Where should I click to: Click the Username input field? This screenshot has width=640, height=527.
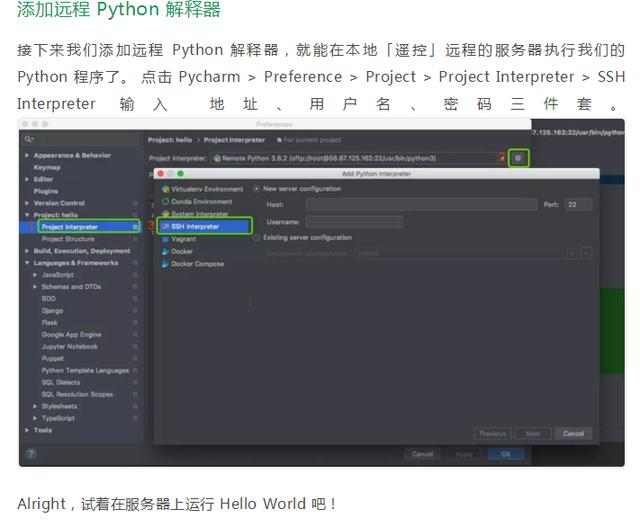click(x=354, y=222)
